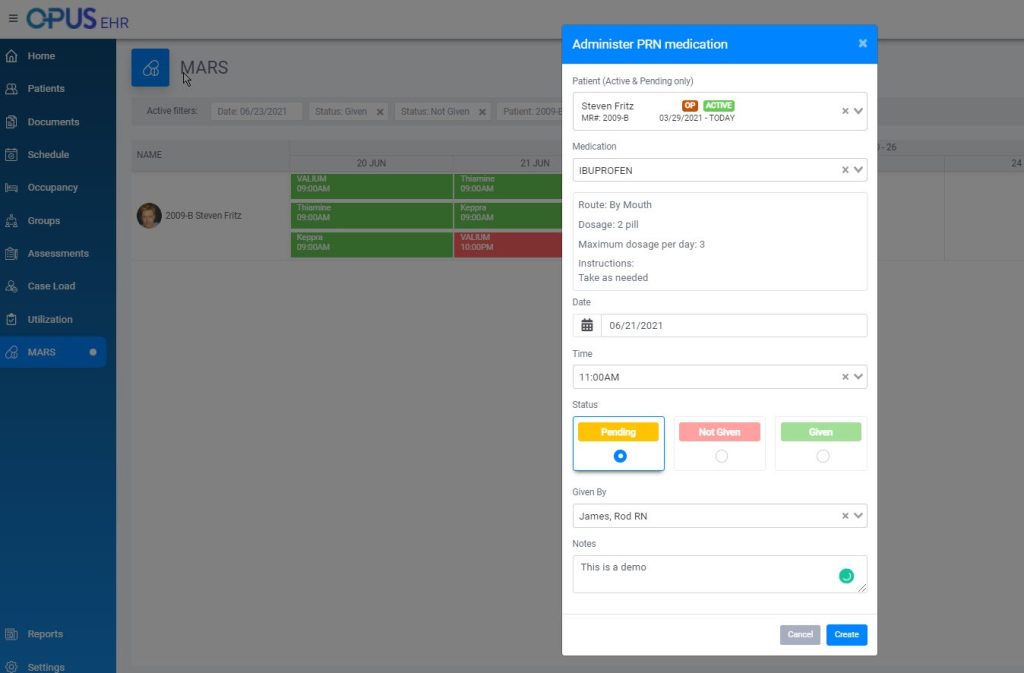Open the James, Rod RN combo box
This screenshot has height=673, width=1024.
point(720,516)
